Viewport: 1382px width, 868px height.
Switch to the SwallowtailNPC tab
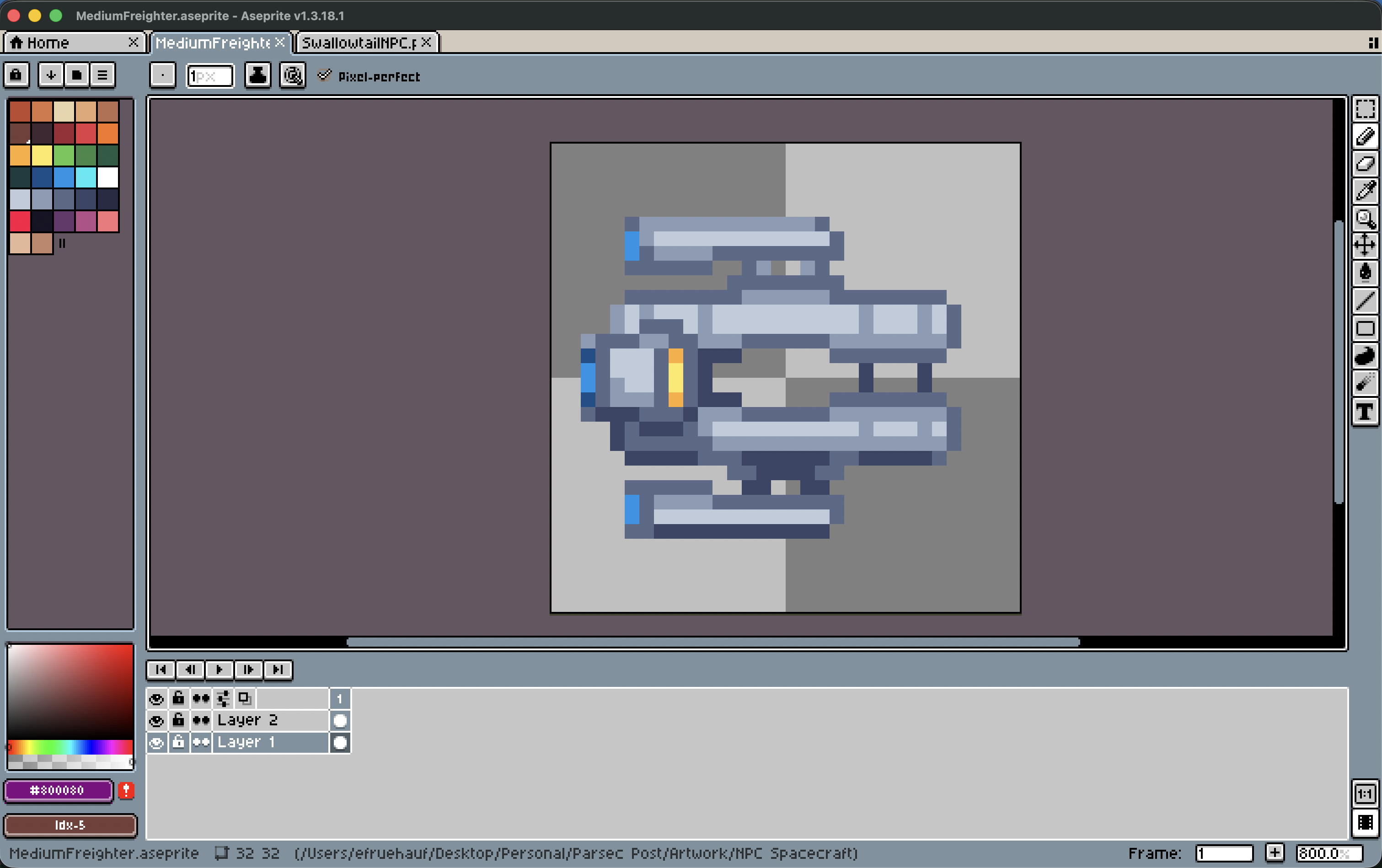point(367,43)
